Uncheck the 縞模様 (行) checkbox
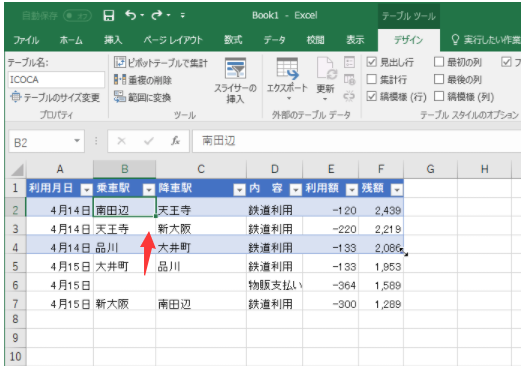Viewport: 521px width, 366px height. (x=372, y=97)
